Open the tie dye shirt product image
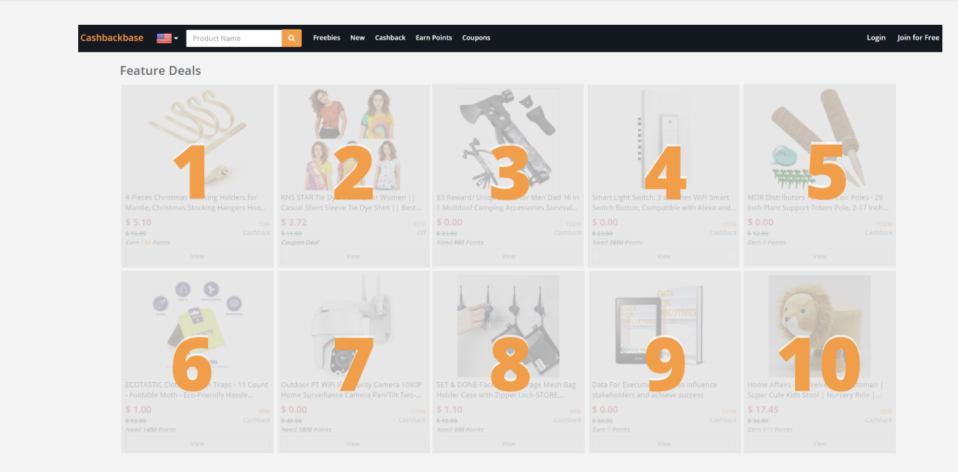The height and width of the screenshot is (472, 958). point(353,135)
